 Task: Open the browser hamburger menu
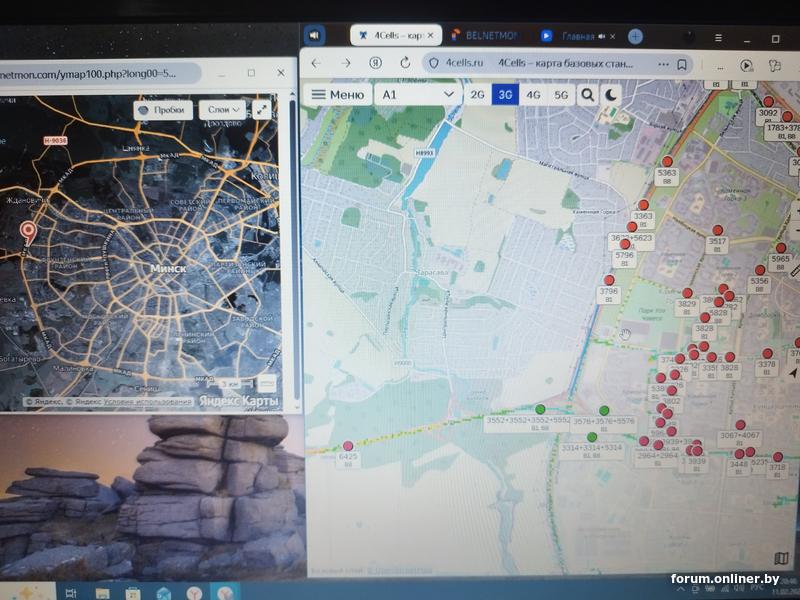pos(718,38)
